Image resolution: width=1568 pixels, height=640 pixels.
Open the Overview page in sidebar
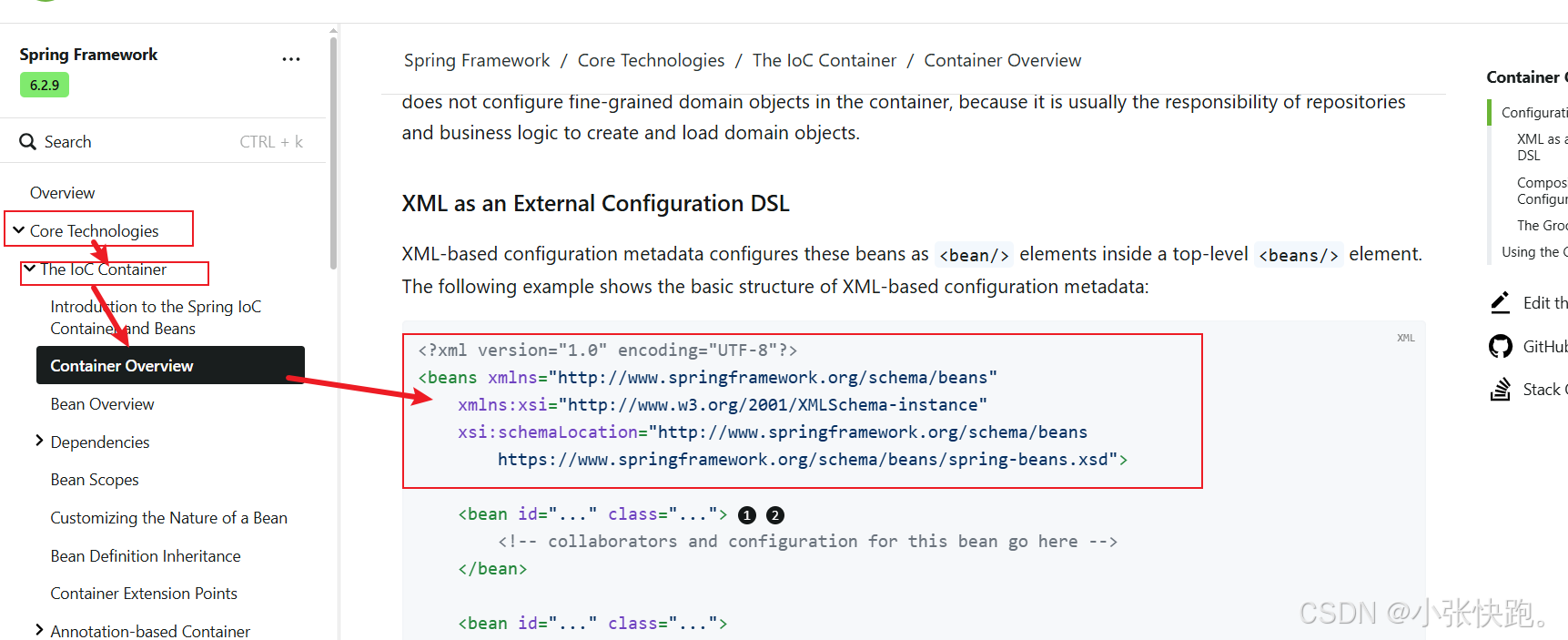click(62, 193)
